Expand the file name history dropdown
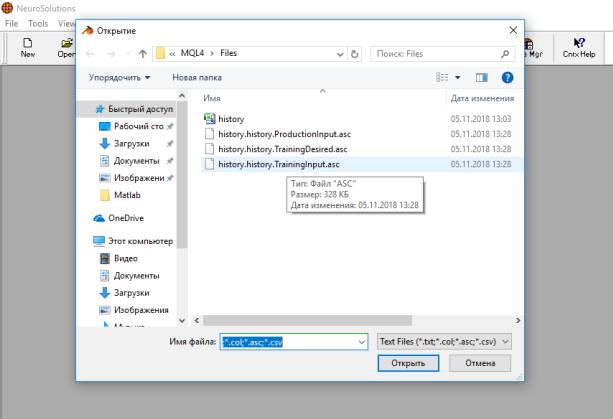Screen dimensions: 613x419 [x=361, y=341]
